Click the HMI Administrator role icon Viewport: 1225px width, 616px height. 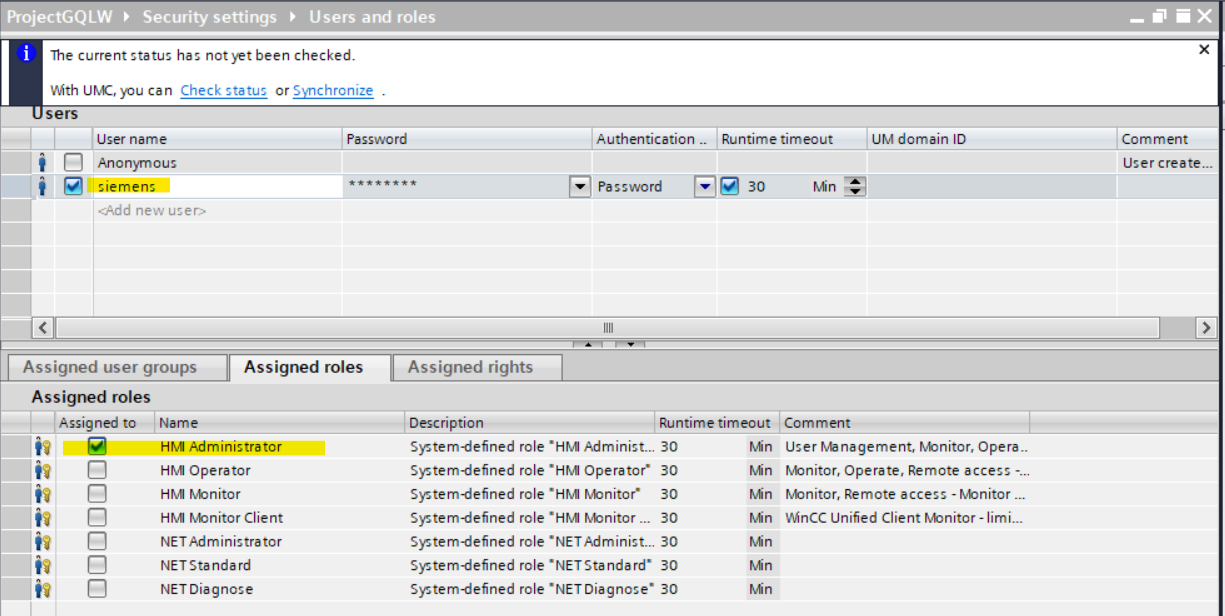42,447
